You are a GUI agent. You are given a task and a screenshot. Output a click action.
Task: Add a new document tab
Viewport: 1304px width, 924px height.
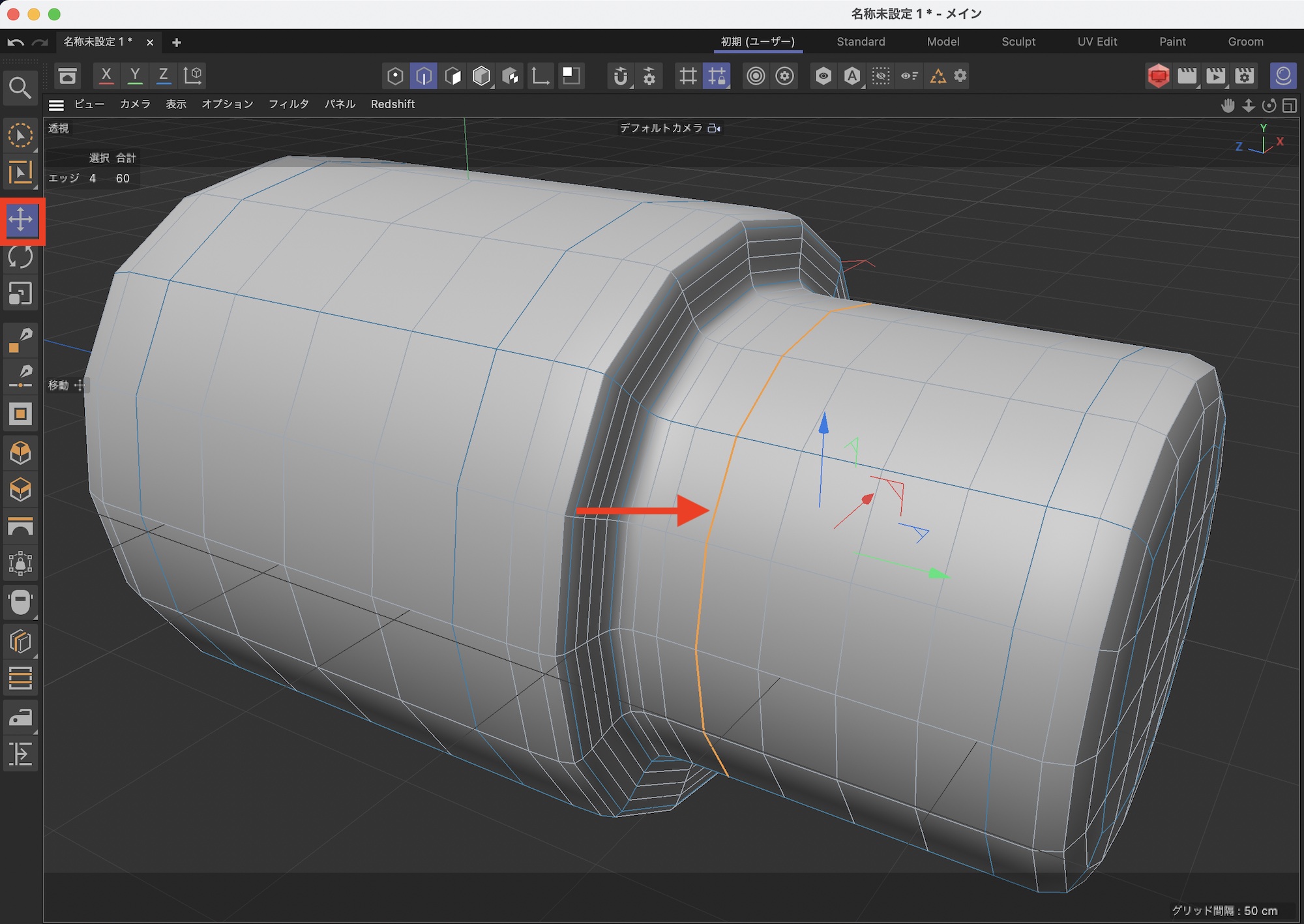[176, 42]
